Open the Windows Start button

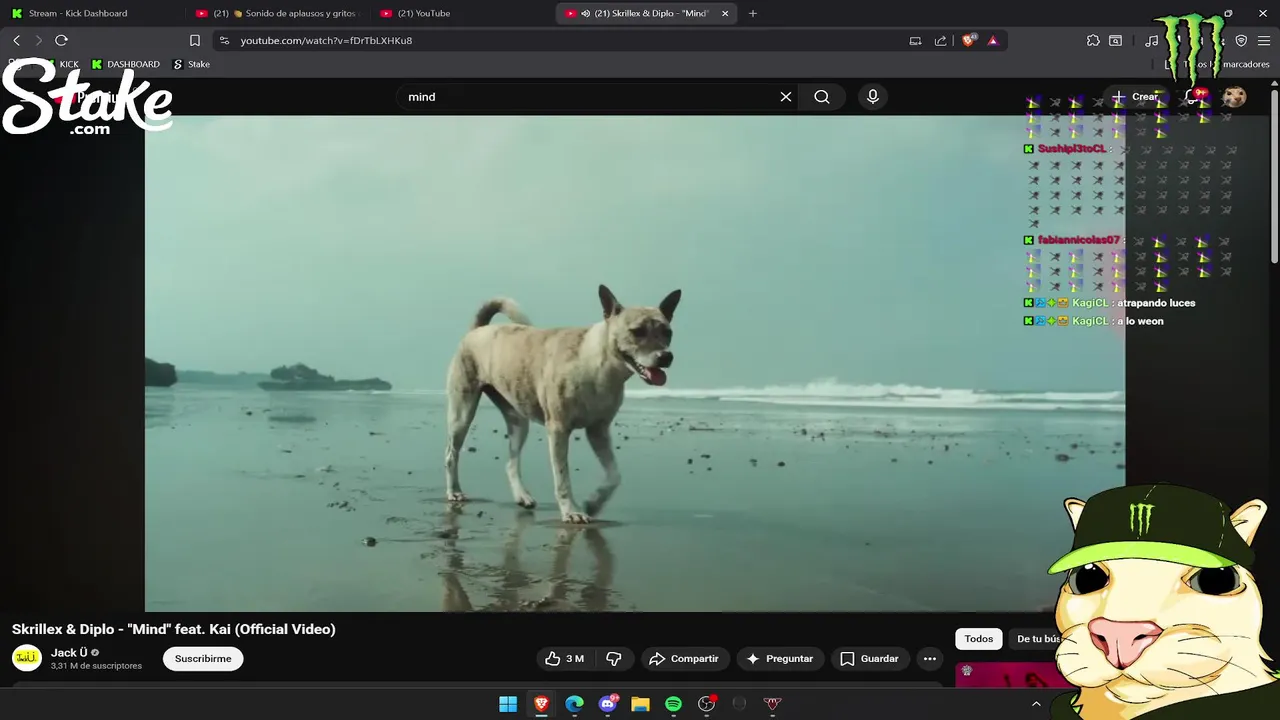[x=508, y=704]
